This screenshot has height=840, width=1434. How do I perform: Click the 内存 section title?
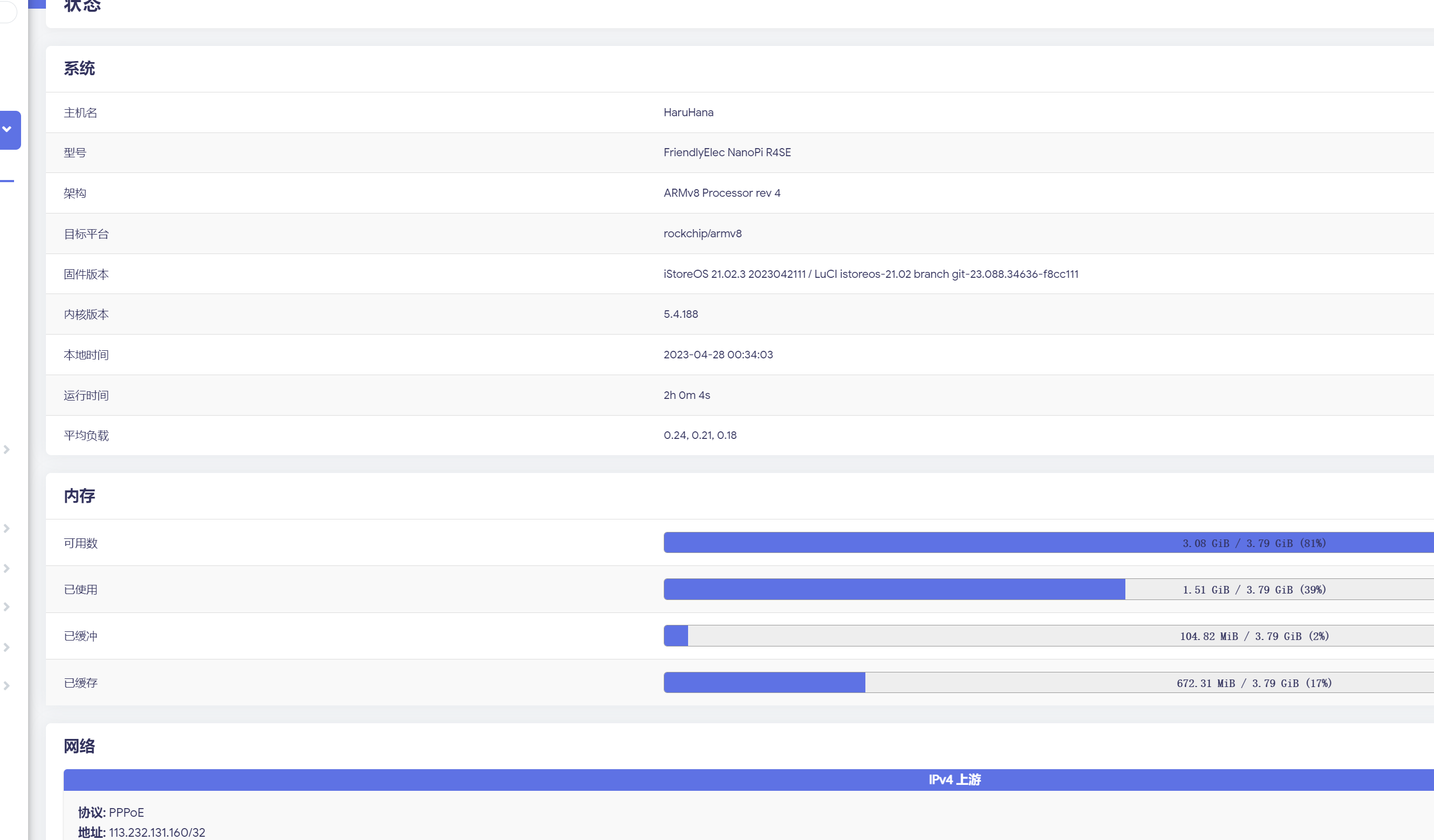79,496
